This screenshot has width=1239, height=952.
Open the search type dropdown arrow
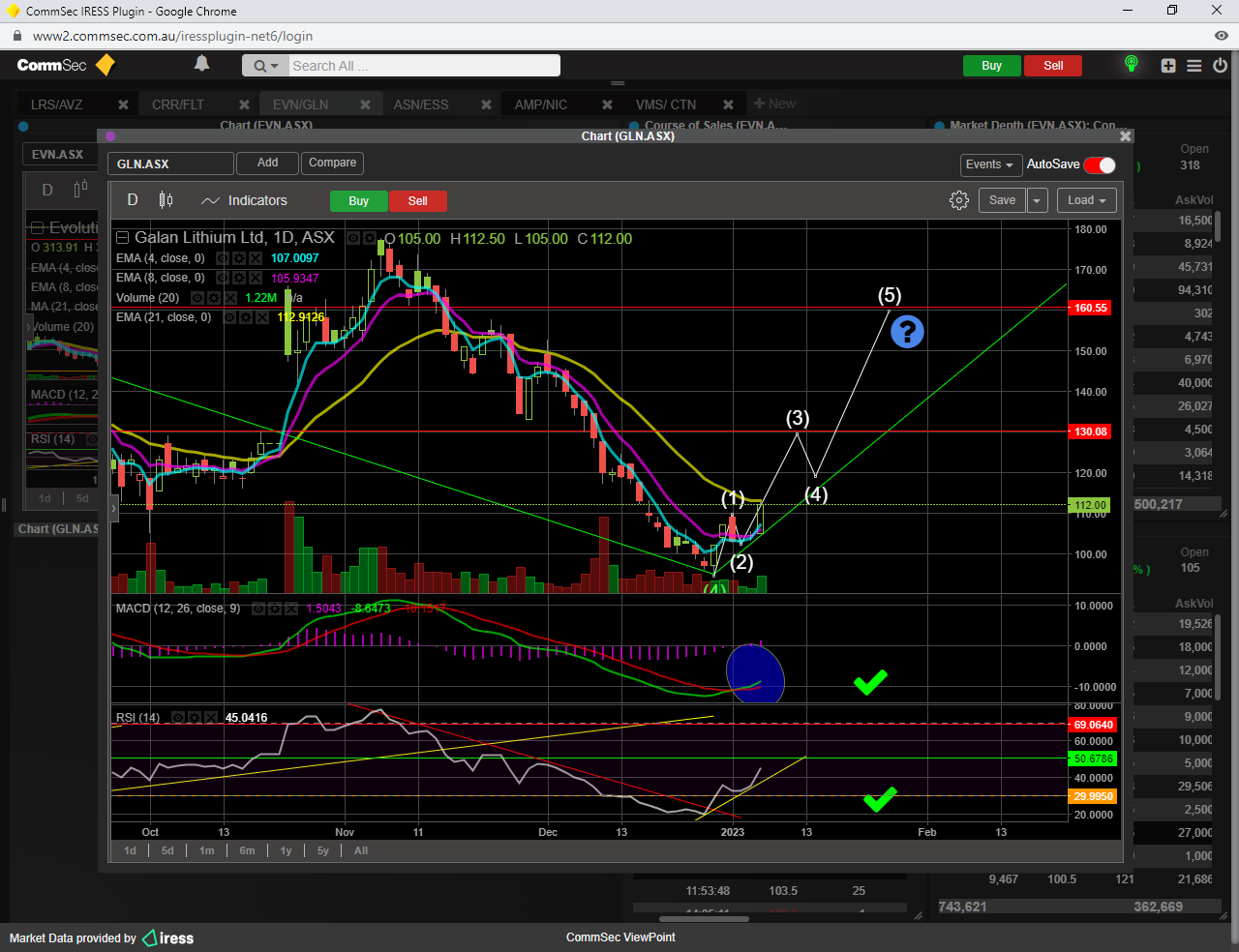click(265, 66)
